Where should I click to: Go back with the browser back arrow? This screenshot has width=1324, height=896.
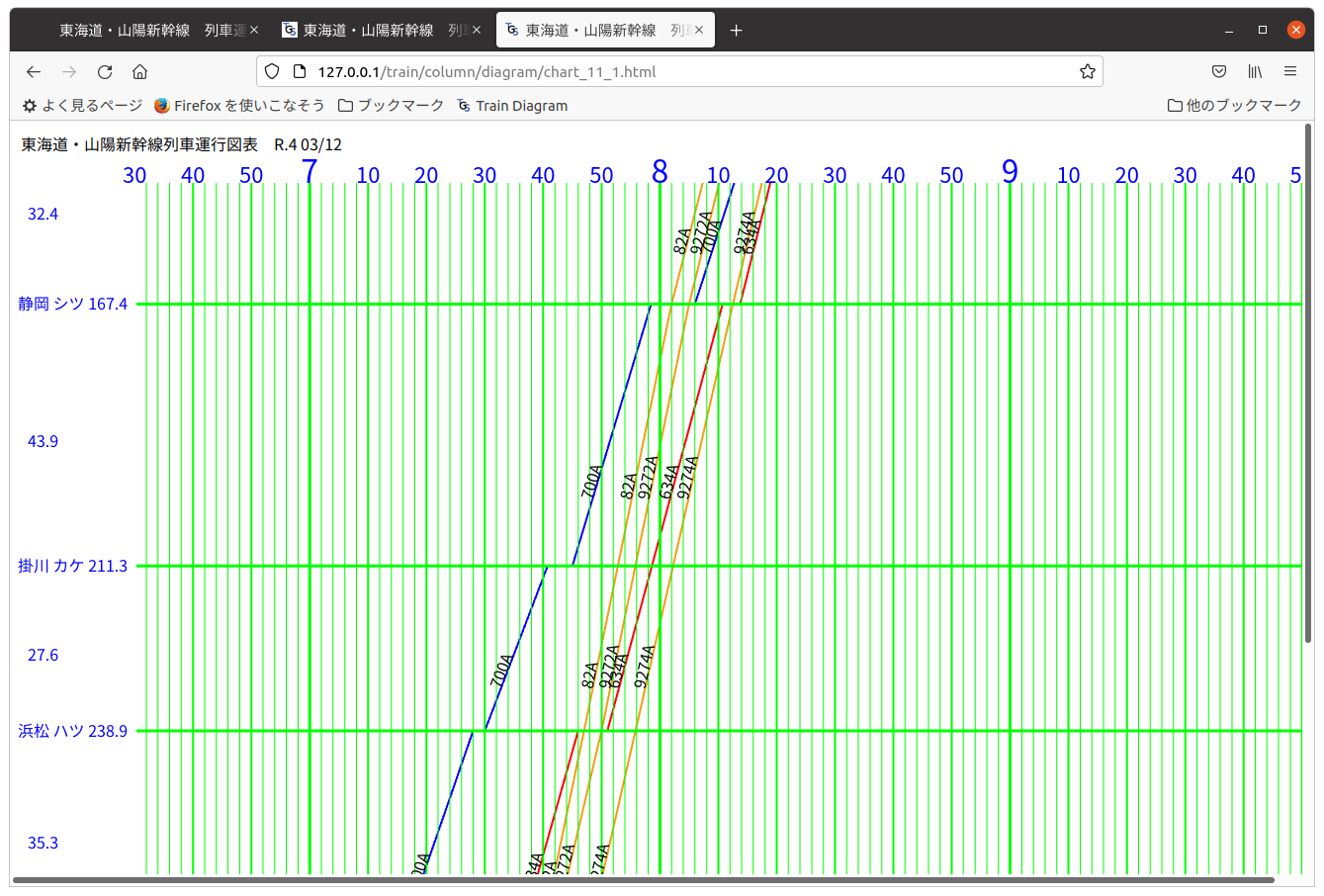point(34,71)
